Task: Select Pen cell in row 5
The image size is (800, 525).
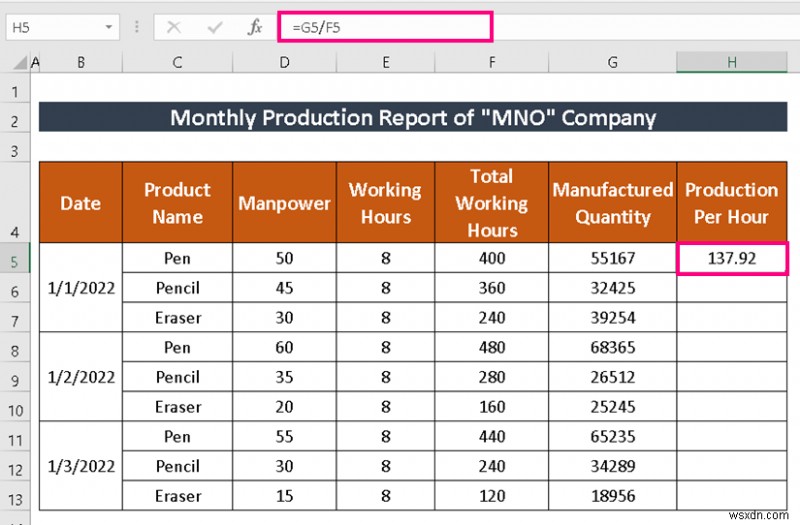Action: [178, 258]
